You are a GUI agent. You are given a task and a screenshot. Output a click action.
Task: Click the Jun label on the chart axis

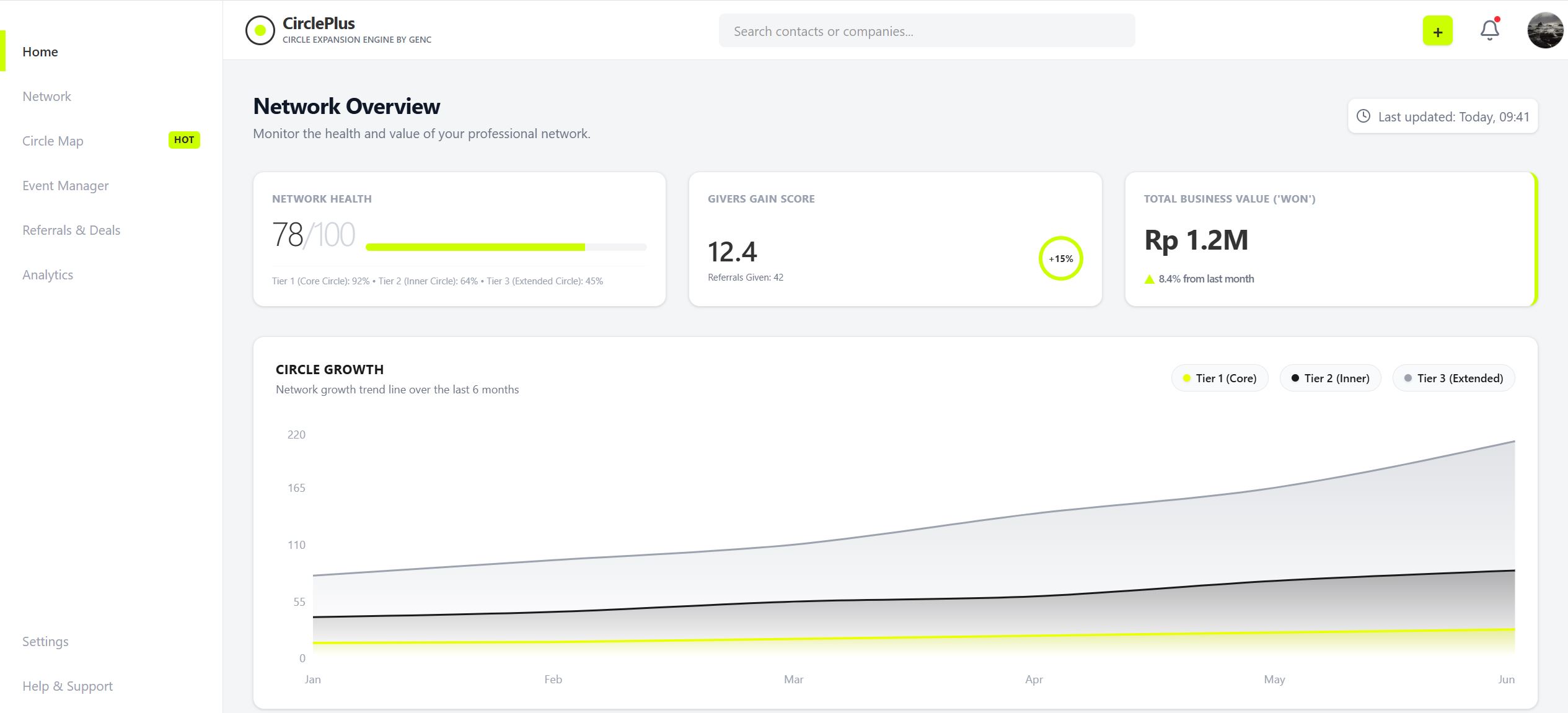[x=1506, y=680]
